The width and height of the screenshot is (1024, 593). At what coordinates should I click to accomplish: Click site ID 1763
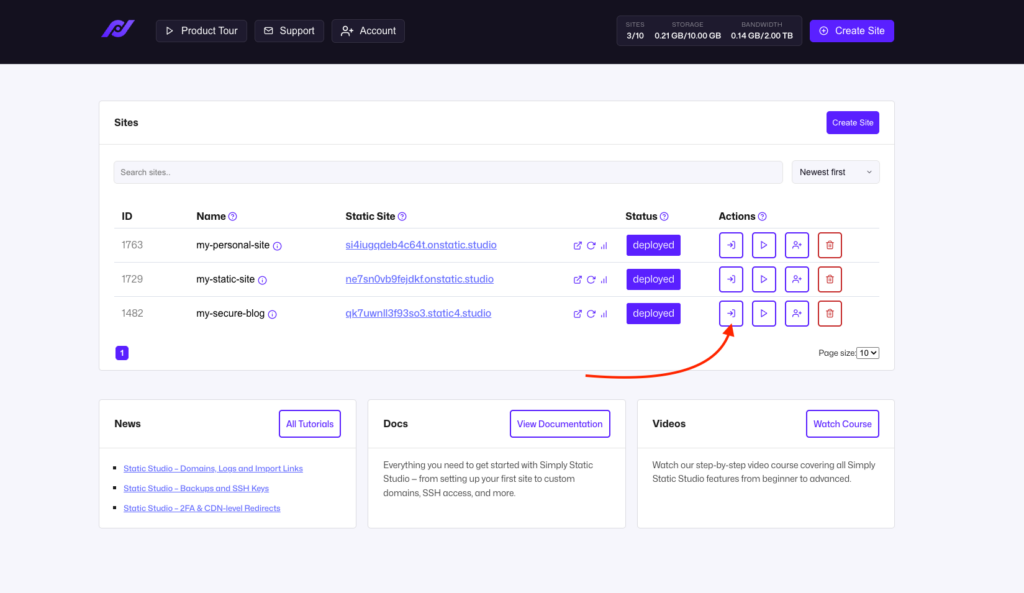132,245
